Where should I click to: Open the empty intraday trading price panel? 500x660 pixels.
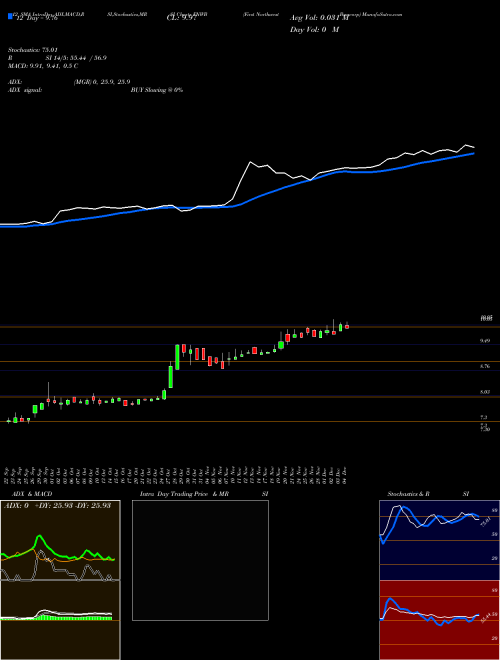tap(200, 560)
